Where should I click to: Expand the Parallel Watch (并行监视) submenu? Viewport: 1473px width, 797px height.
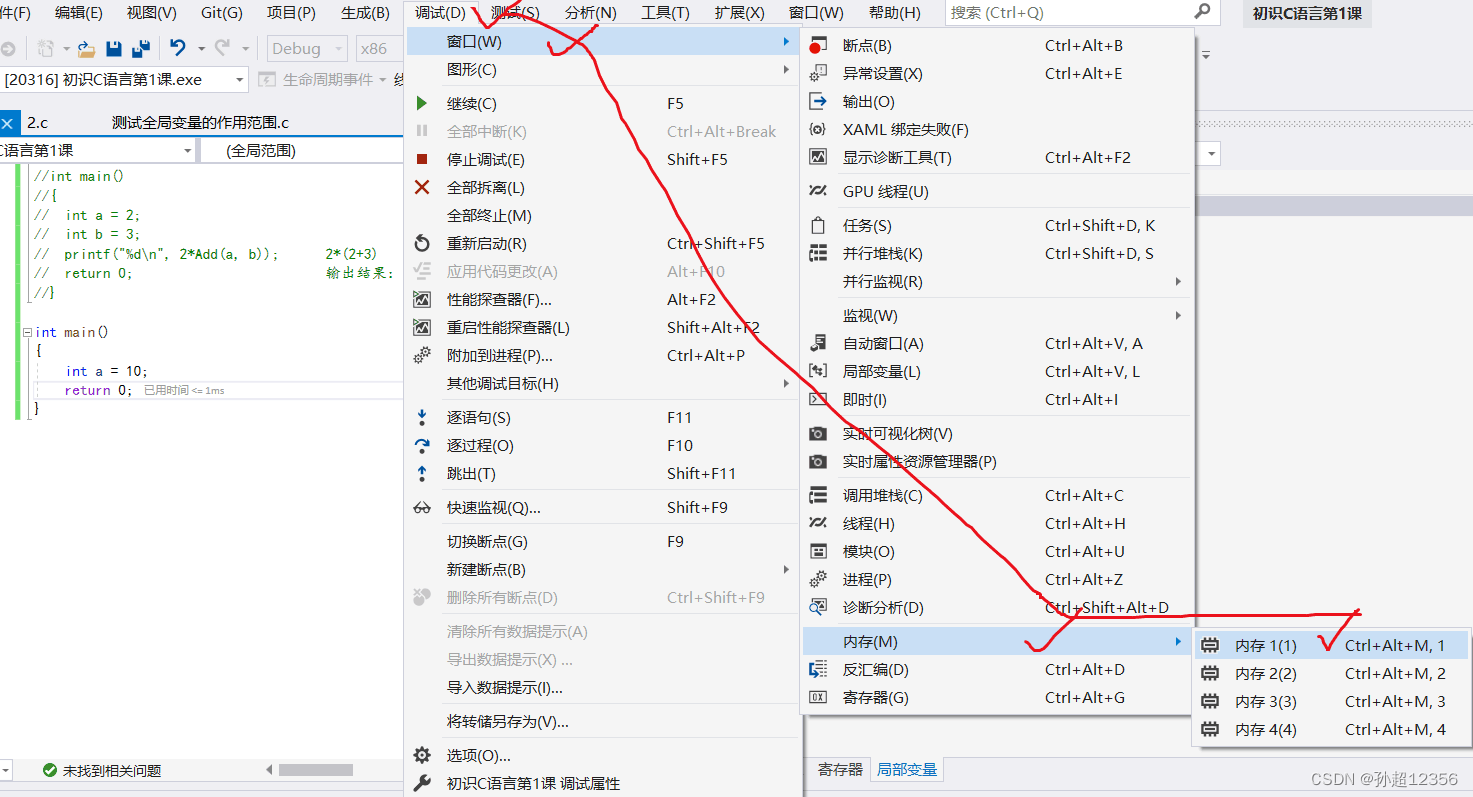click(x=999, y=281)
